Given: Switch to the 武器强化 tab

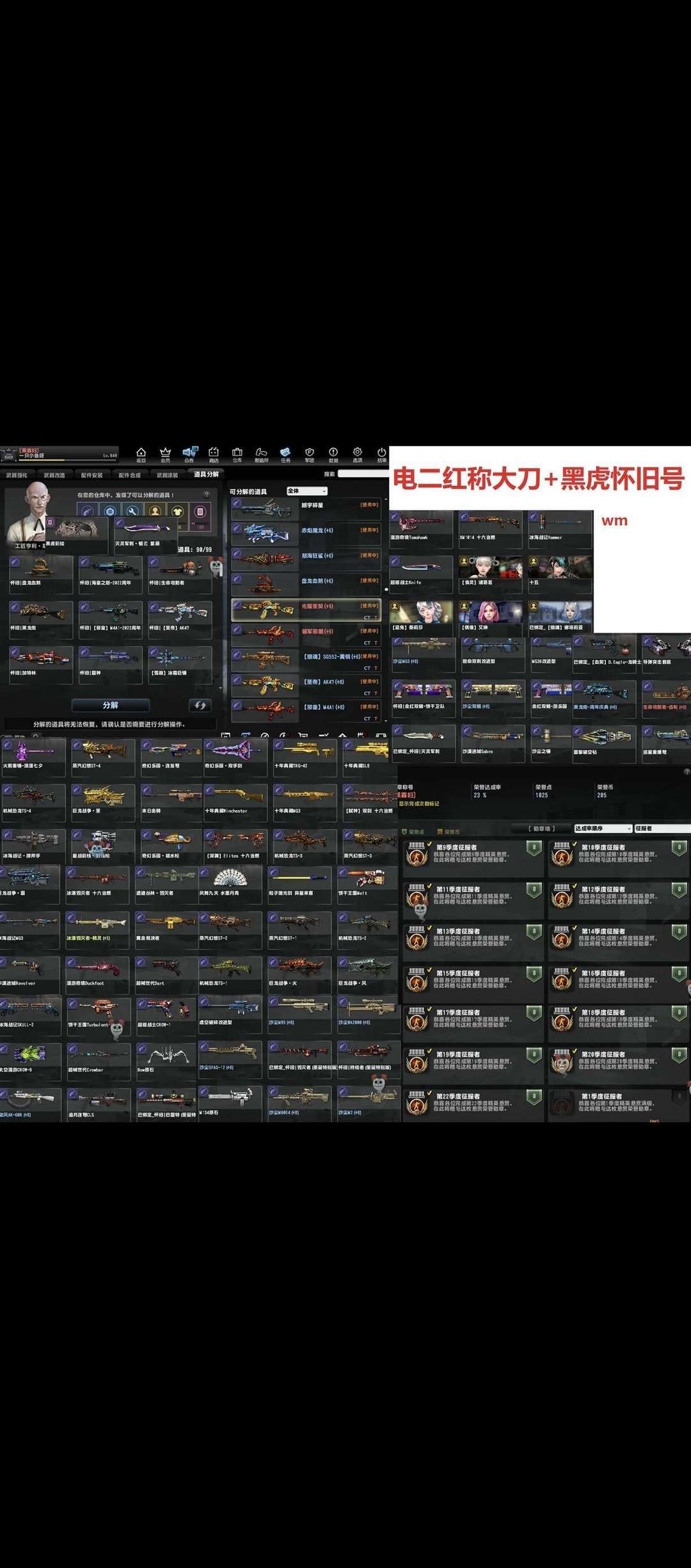Looking at the screenshot, I should coord(17,475).
